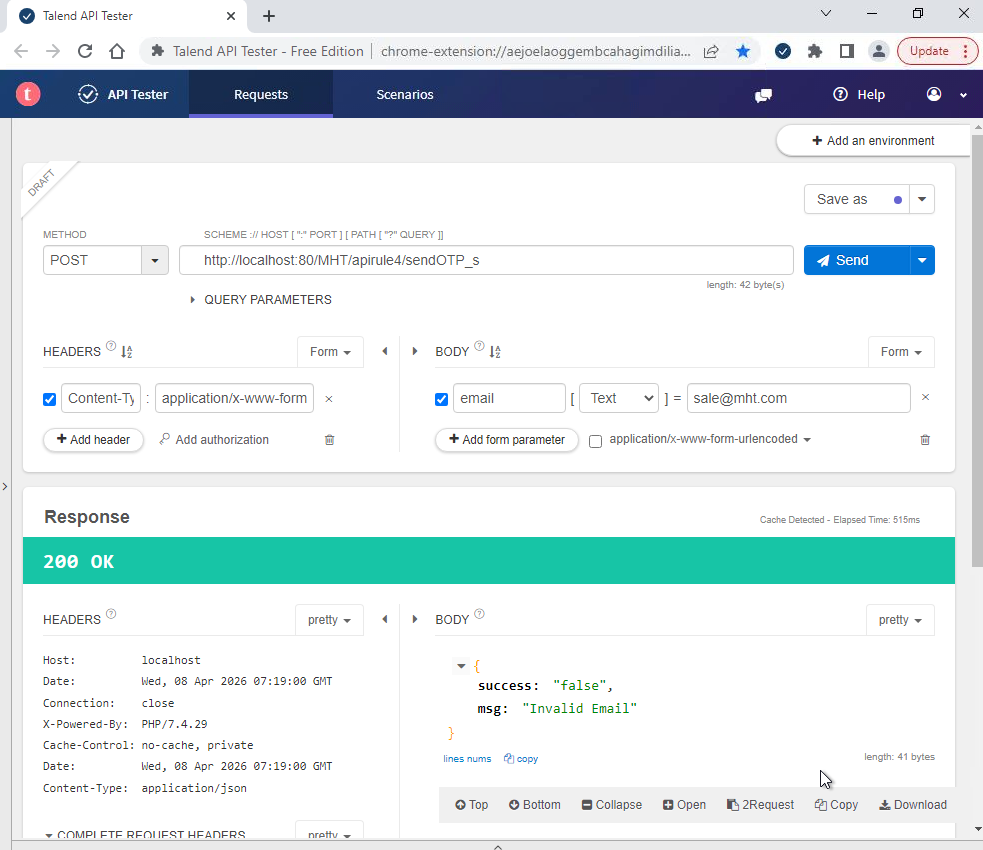Switch to the Scenarios tab
983x850 pixels.
404,94
